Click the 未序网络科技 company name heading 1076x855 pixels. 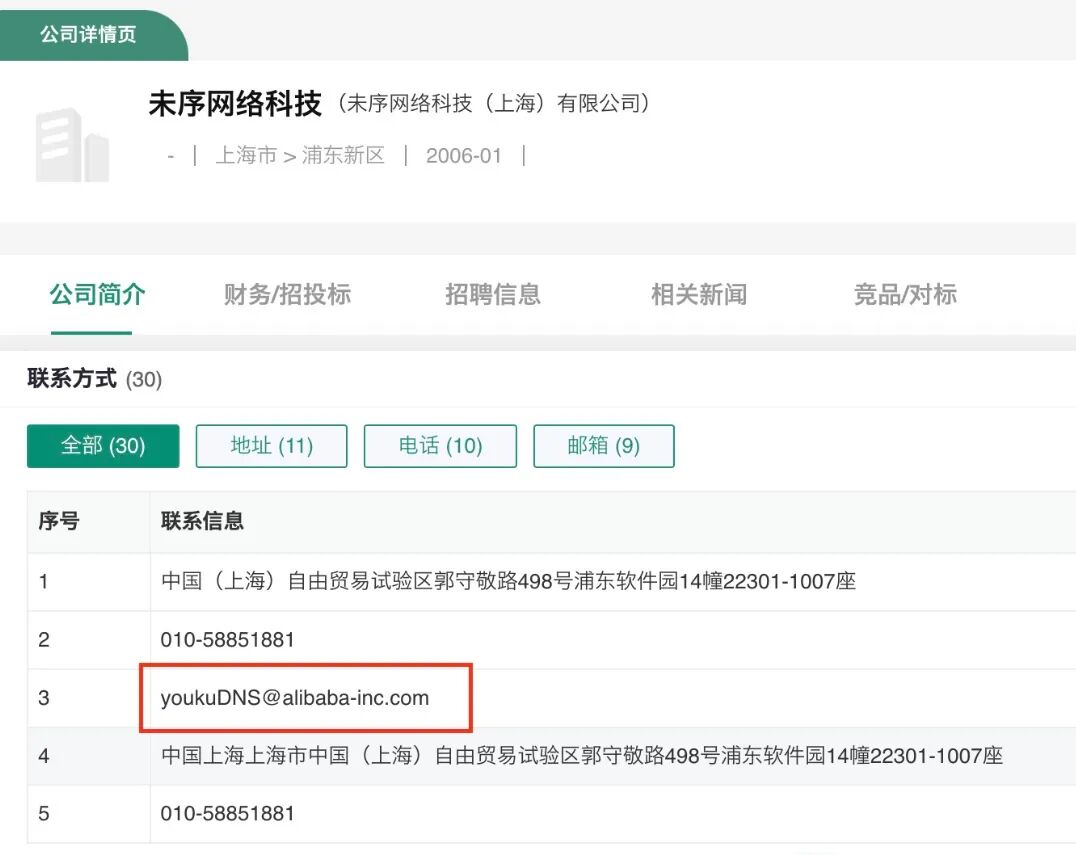pyautogui.click(x=235, y=104)
